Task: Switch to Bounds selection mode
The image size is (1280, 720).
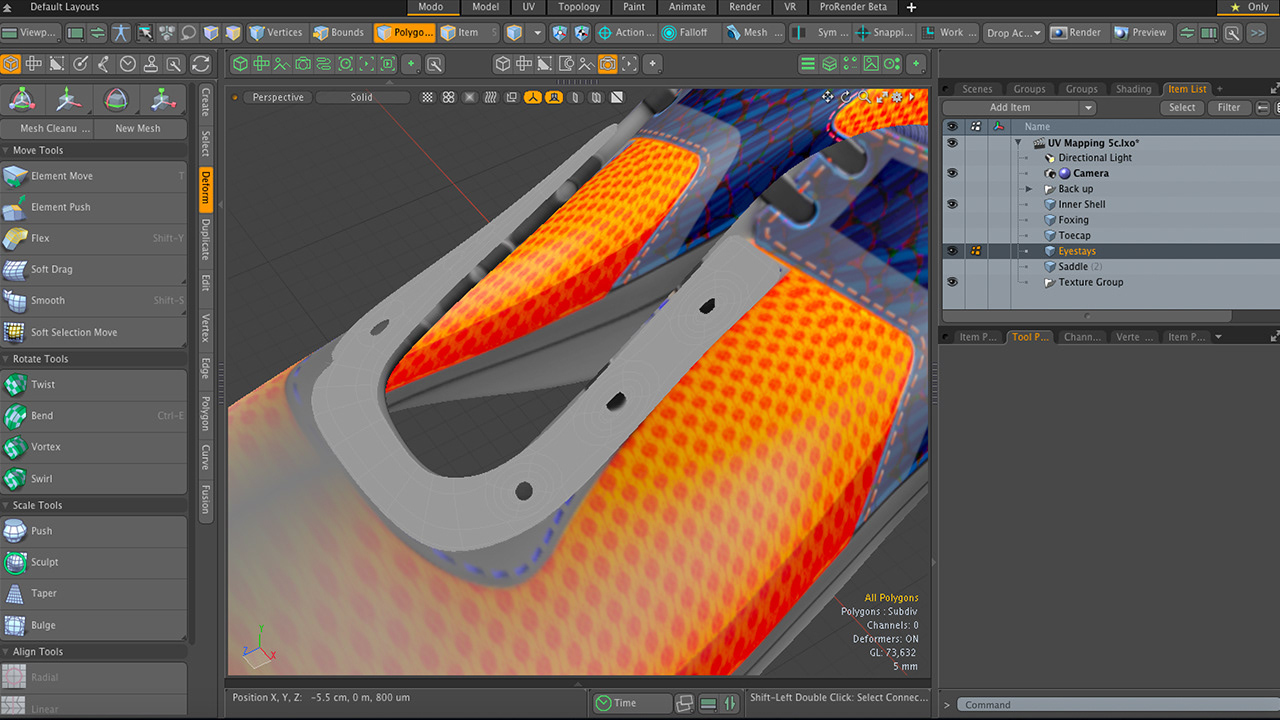Action: click(x=339, y=32)
